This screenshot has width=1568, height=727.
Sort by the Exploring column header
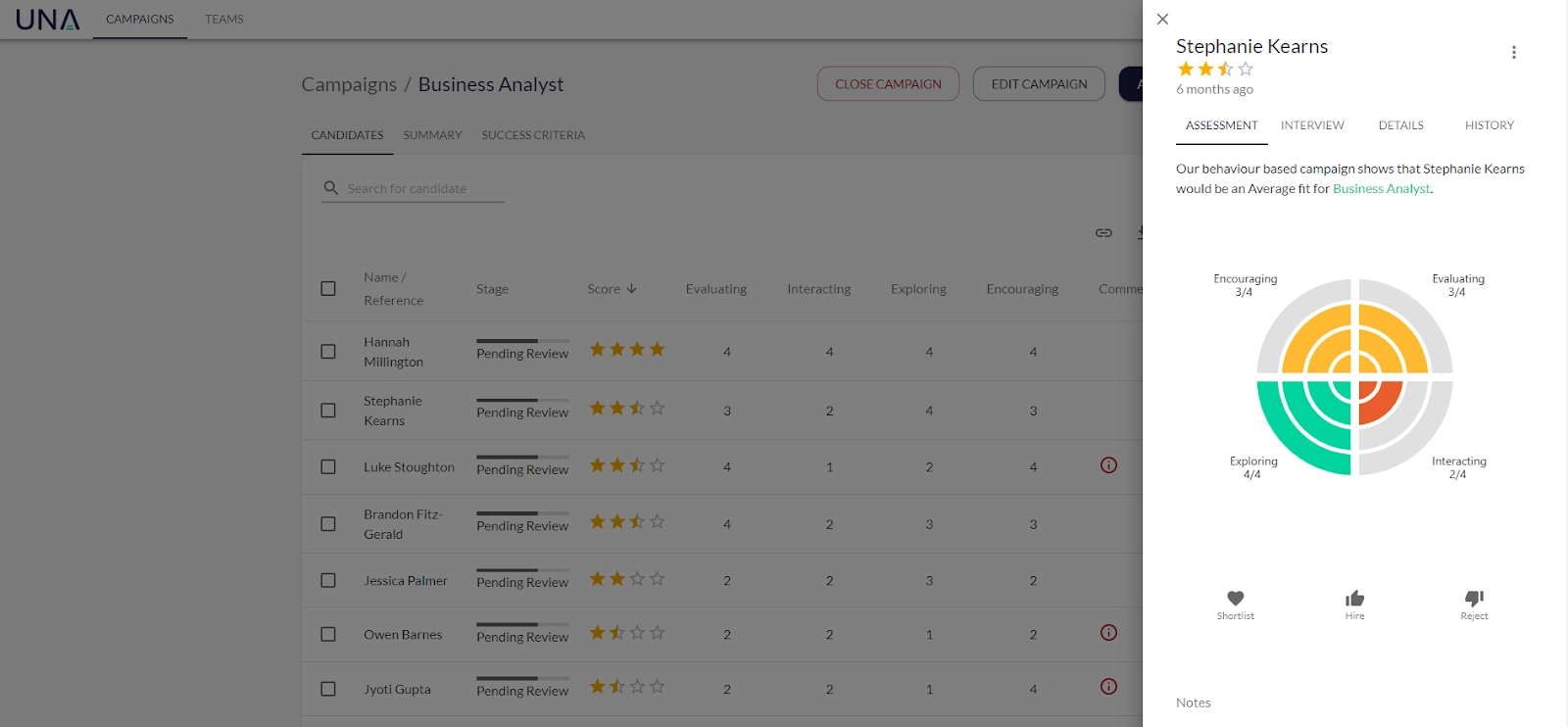(918, 289)
